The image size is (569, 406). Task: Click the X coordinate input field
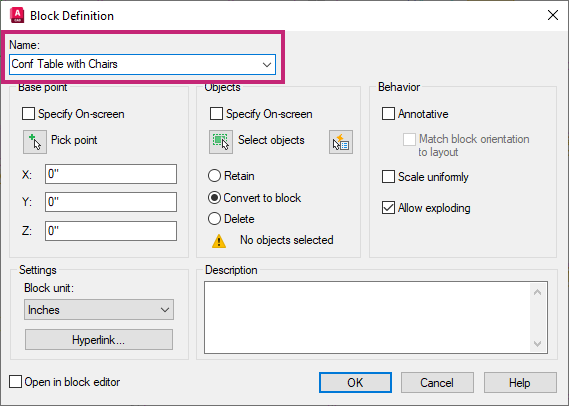click(x=111, y=174)
